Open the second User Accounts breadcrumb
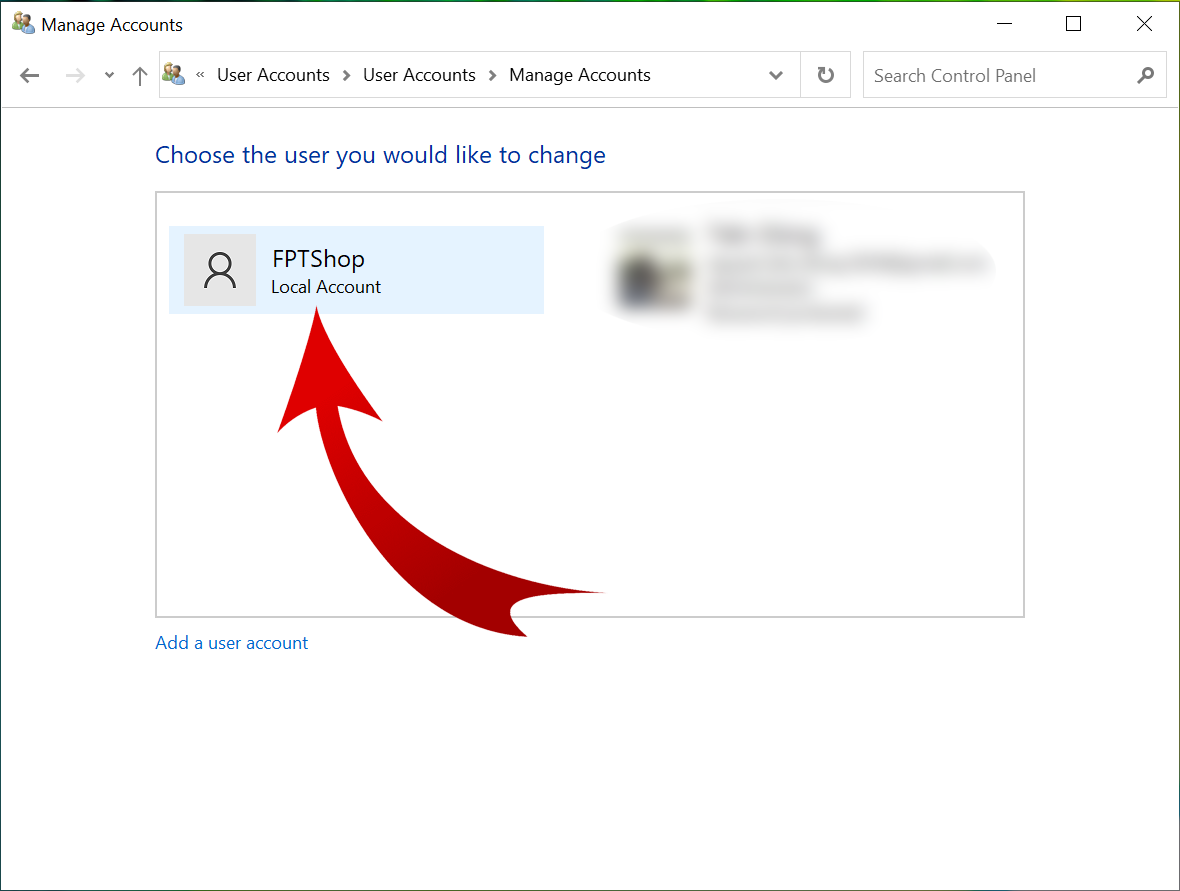This screenshot has height=891, width=1180. (419, 75)
